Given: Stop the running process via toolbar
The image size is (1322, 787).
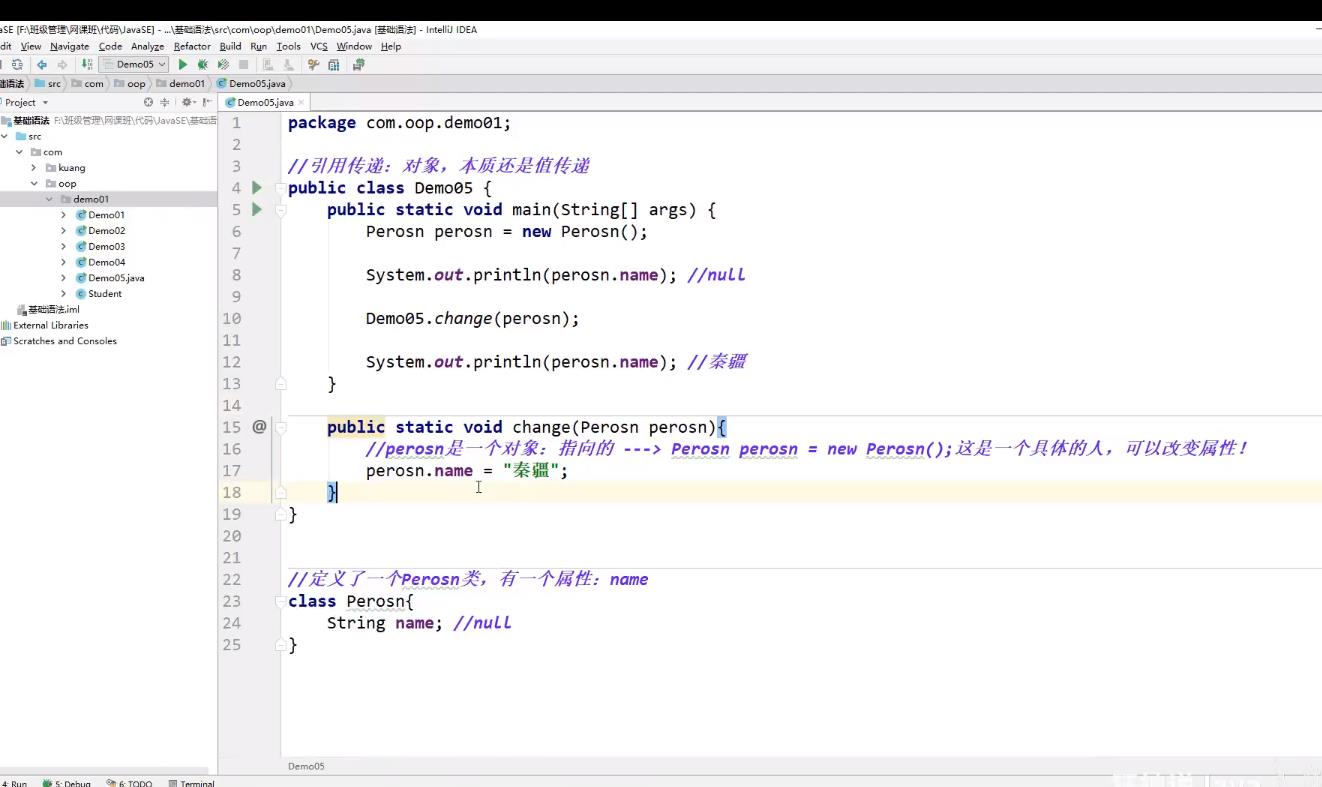Looking at the screenshot, I should [x=243, y=64].
